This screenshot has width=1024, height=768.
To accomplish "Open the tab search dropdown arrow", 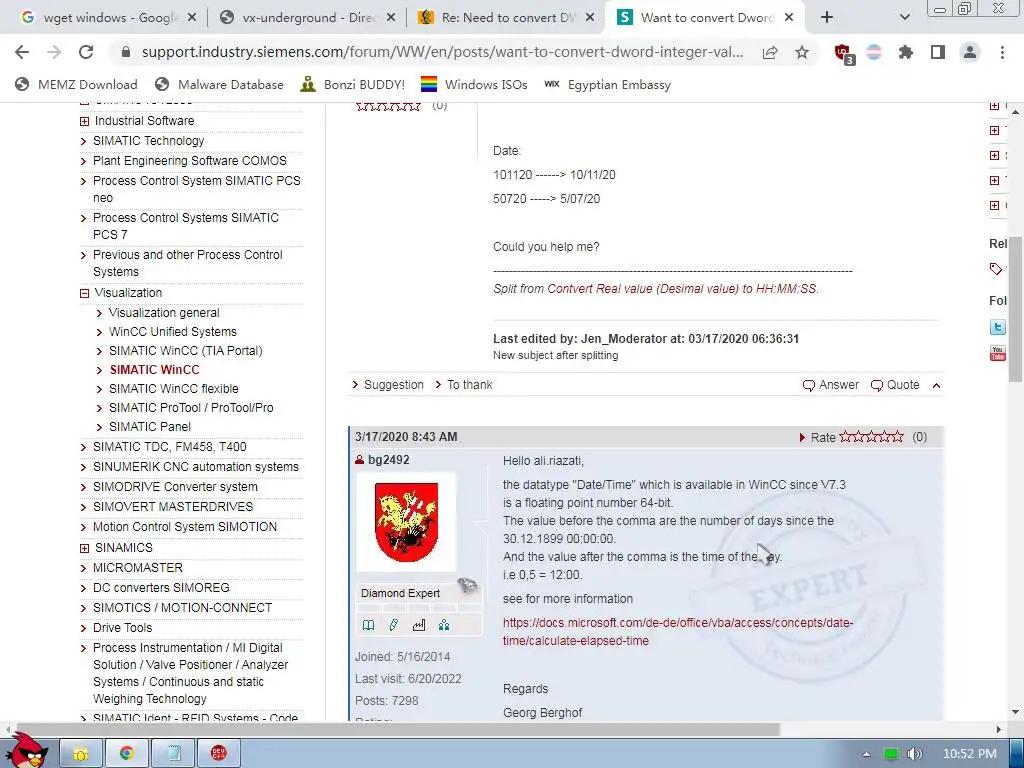I will click(x=904, y=18).
